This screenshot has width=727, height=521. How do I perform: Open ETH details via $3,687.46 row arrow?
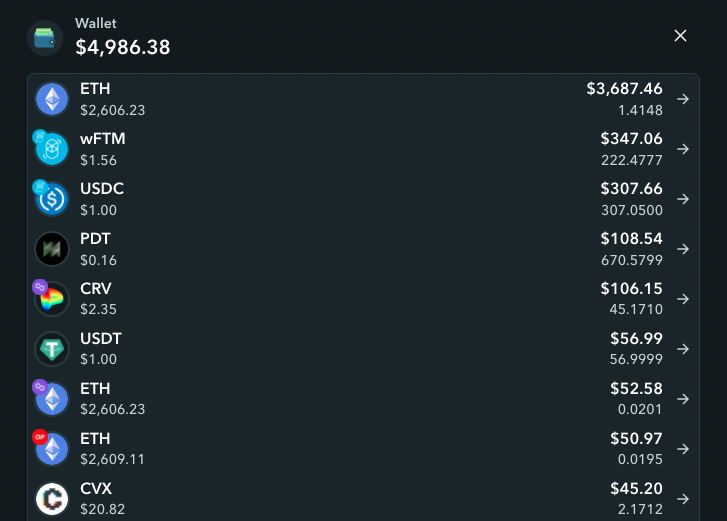[682, 99]
